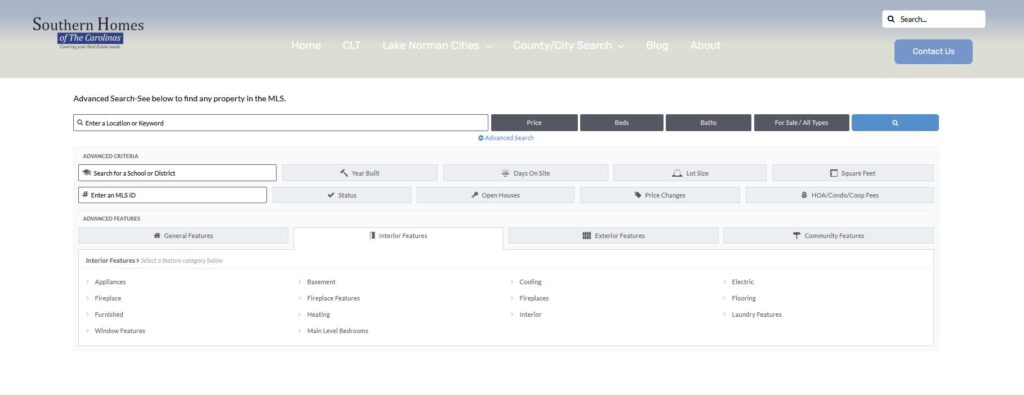Open the Price Changes filter
Image resolution: width=1024 pixels, height=395 pixels.
pos(660,195)
